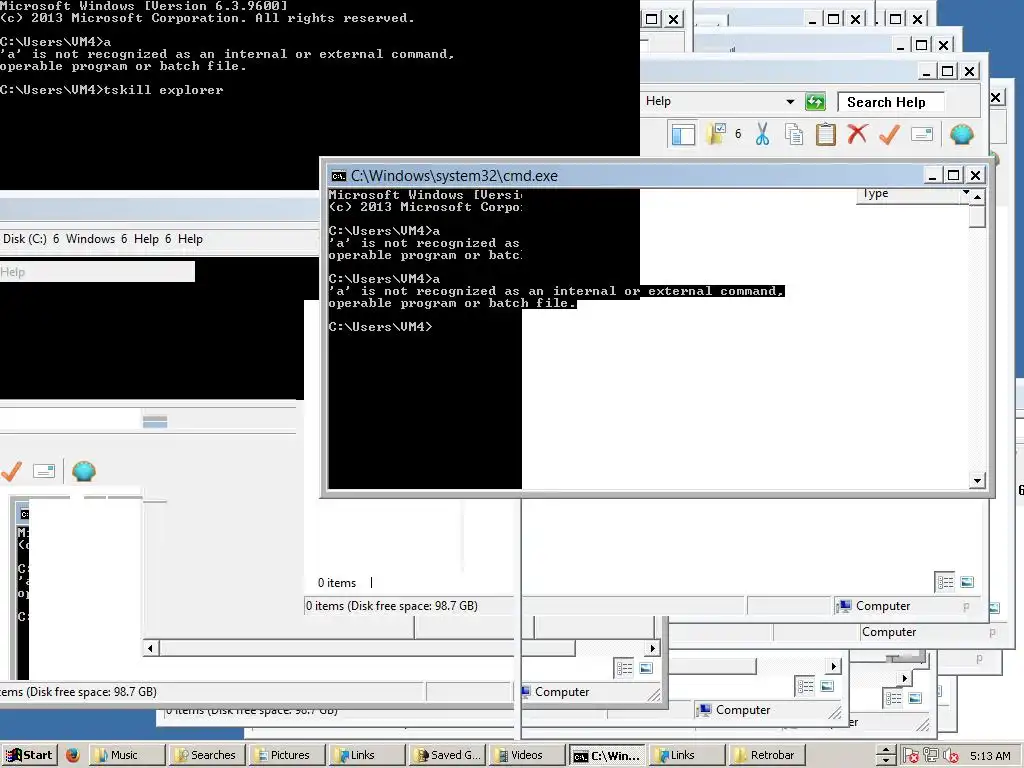
Task: Click orange checkmark Properties icon beside Delete
Action: point(889,135)
